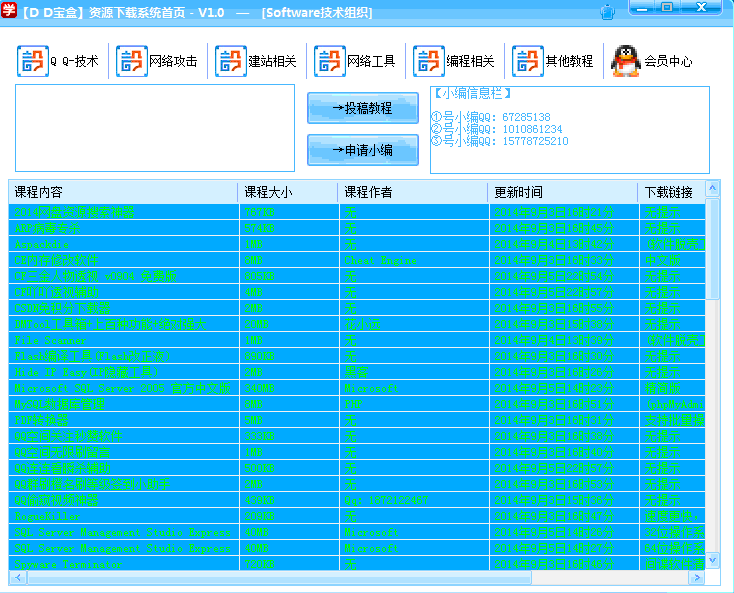Image resolution: width=734 pixels, height=593 pixels.
Task: Minimize the window
Action: coord(643,8)
